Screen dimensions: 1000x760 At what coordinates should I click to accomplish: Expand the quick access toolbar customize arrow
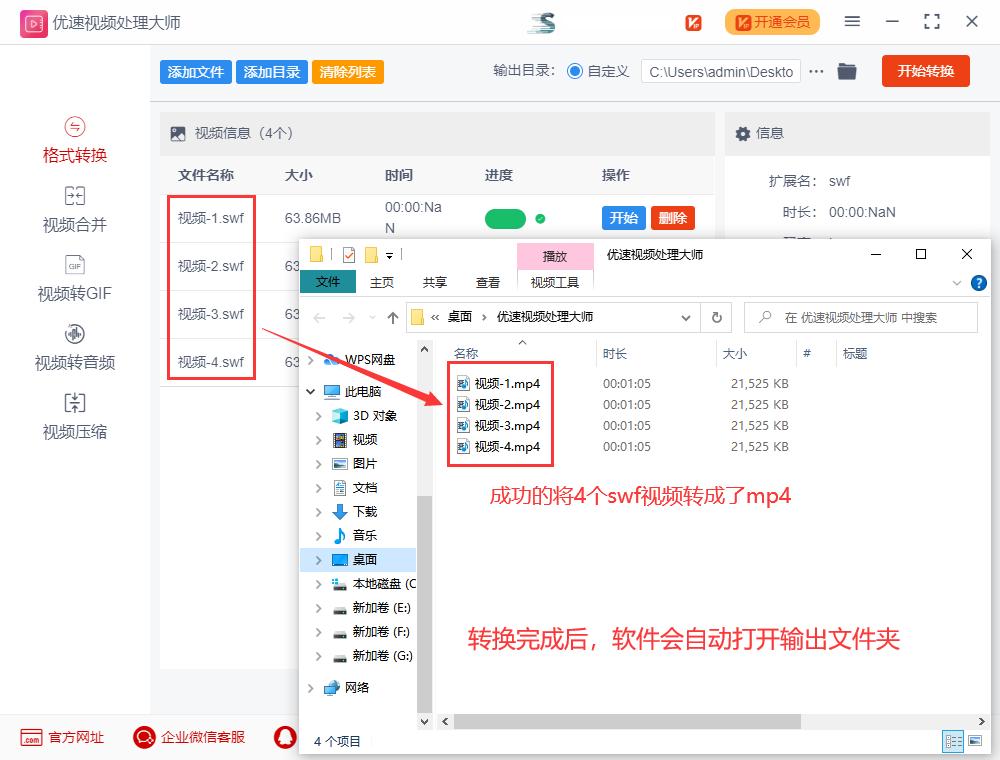click(388, 254)
